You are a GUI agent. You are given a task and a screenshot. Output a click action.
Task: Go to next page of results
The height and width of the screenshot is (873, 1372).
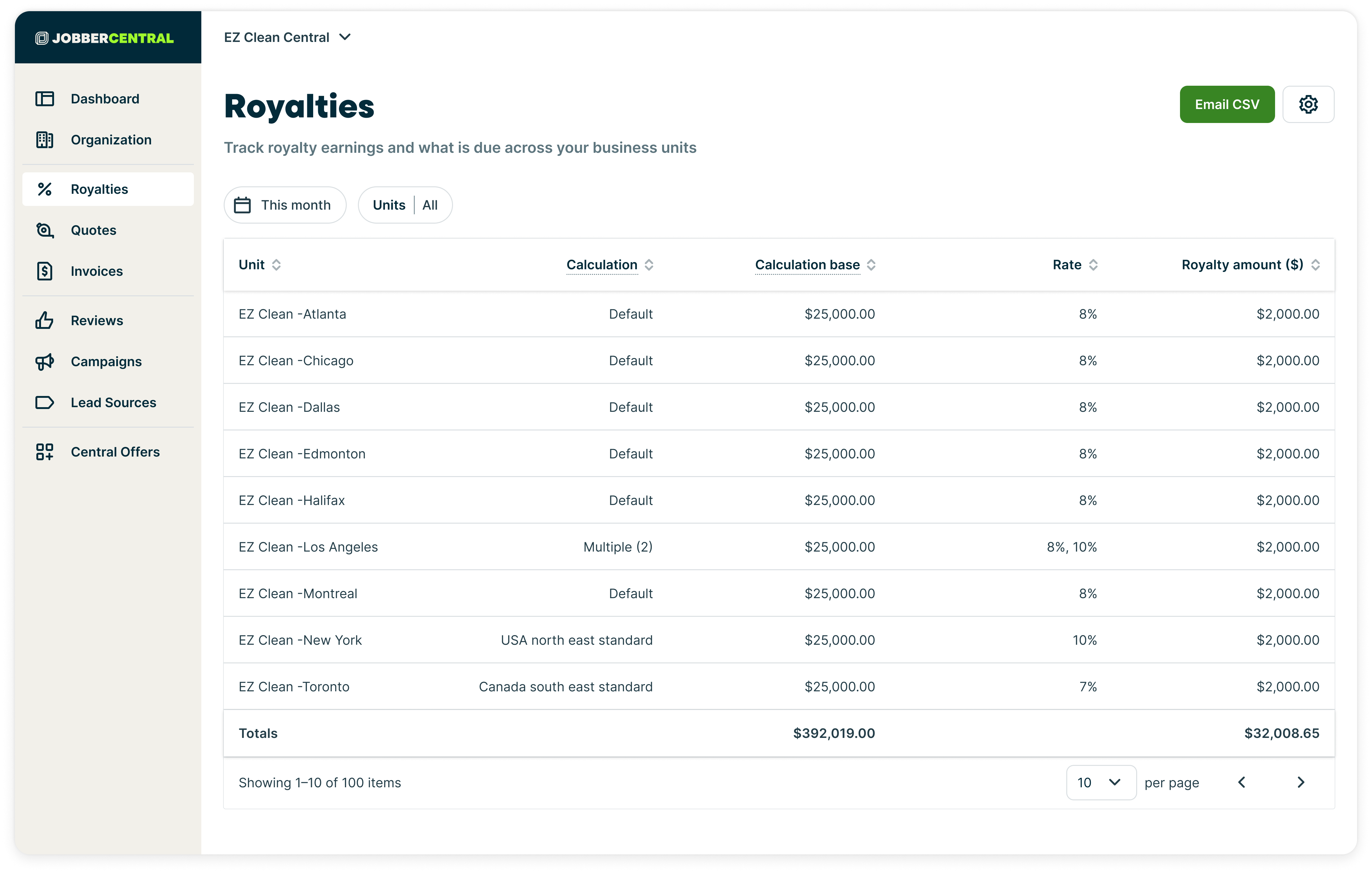point(1300,782)
